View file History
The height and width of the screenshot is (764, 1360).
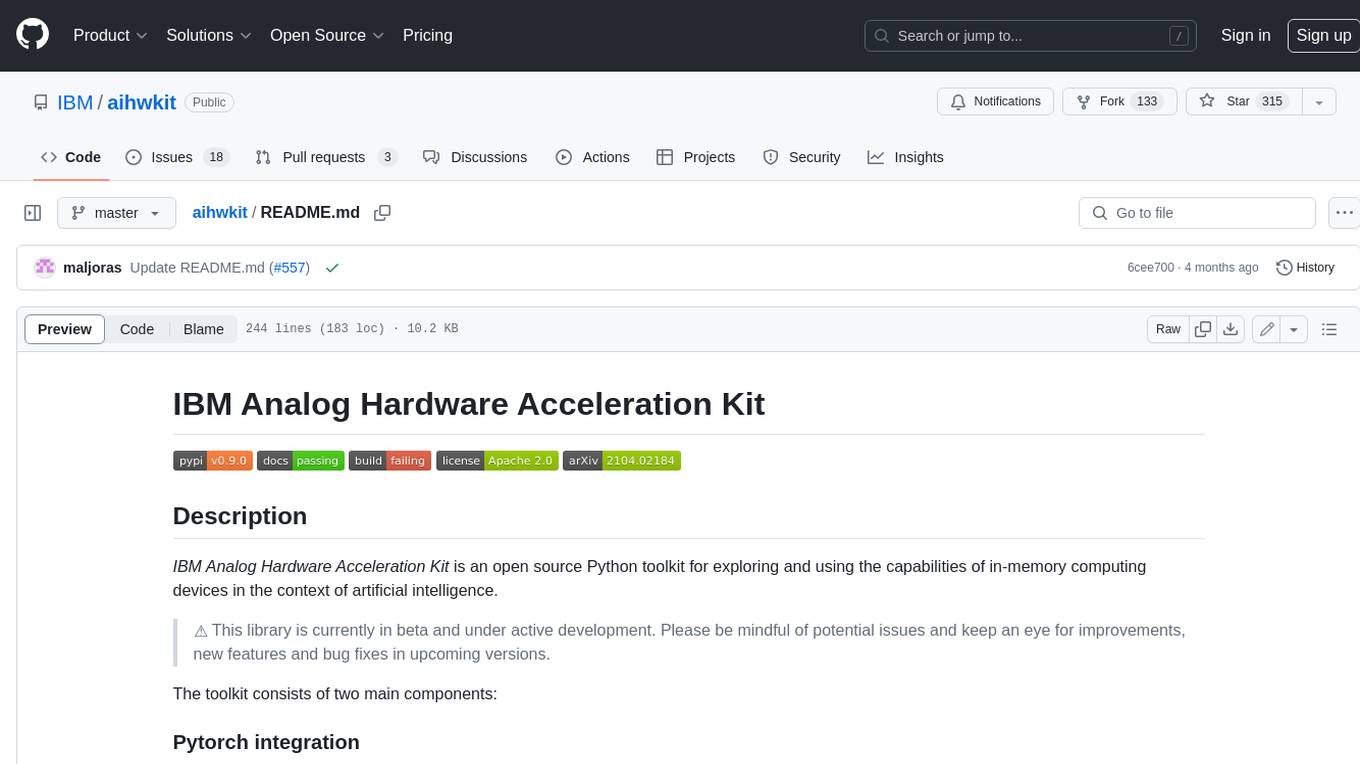[x=1305, y=268]
